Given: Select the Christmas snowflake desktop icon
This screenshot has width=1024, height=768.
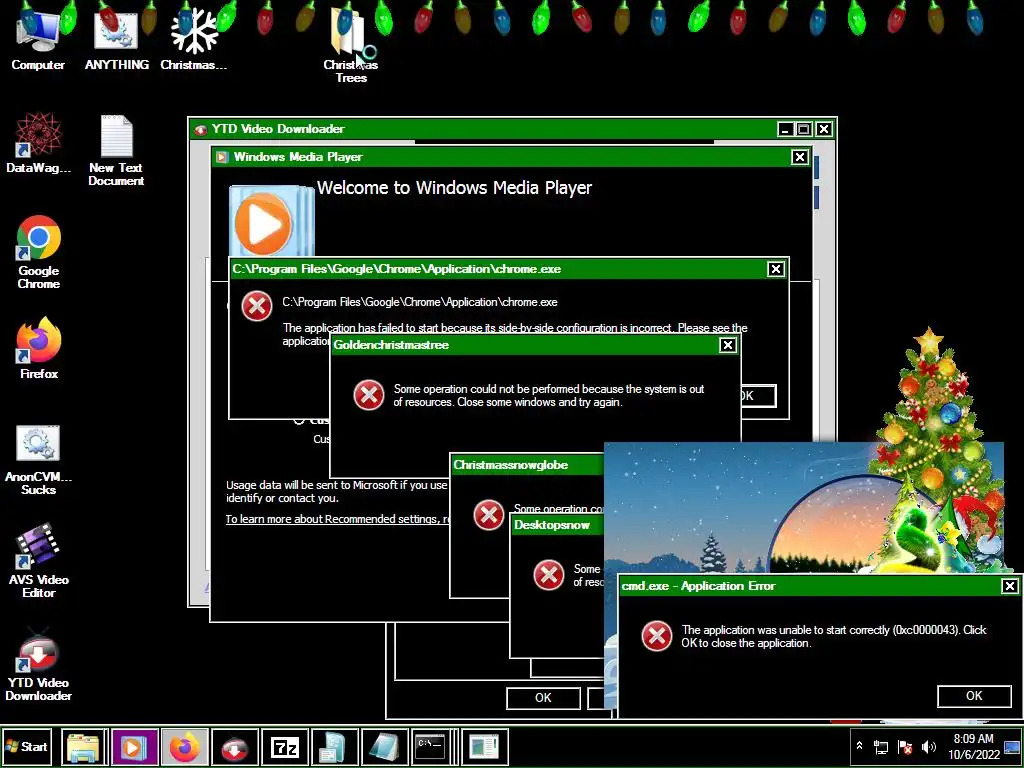Looking at the screenshot, I should click(193, 39).
